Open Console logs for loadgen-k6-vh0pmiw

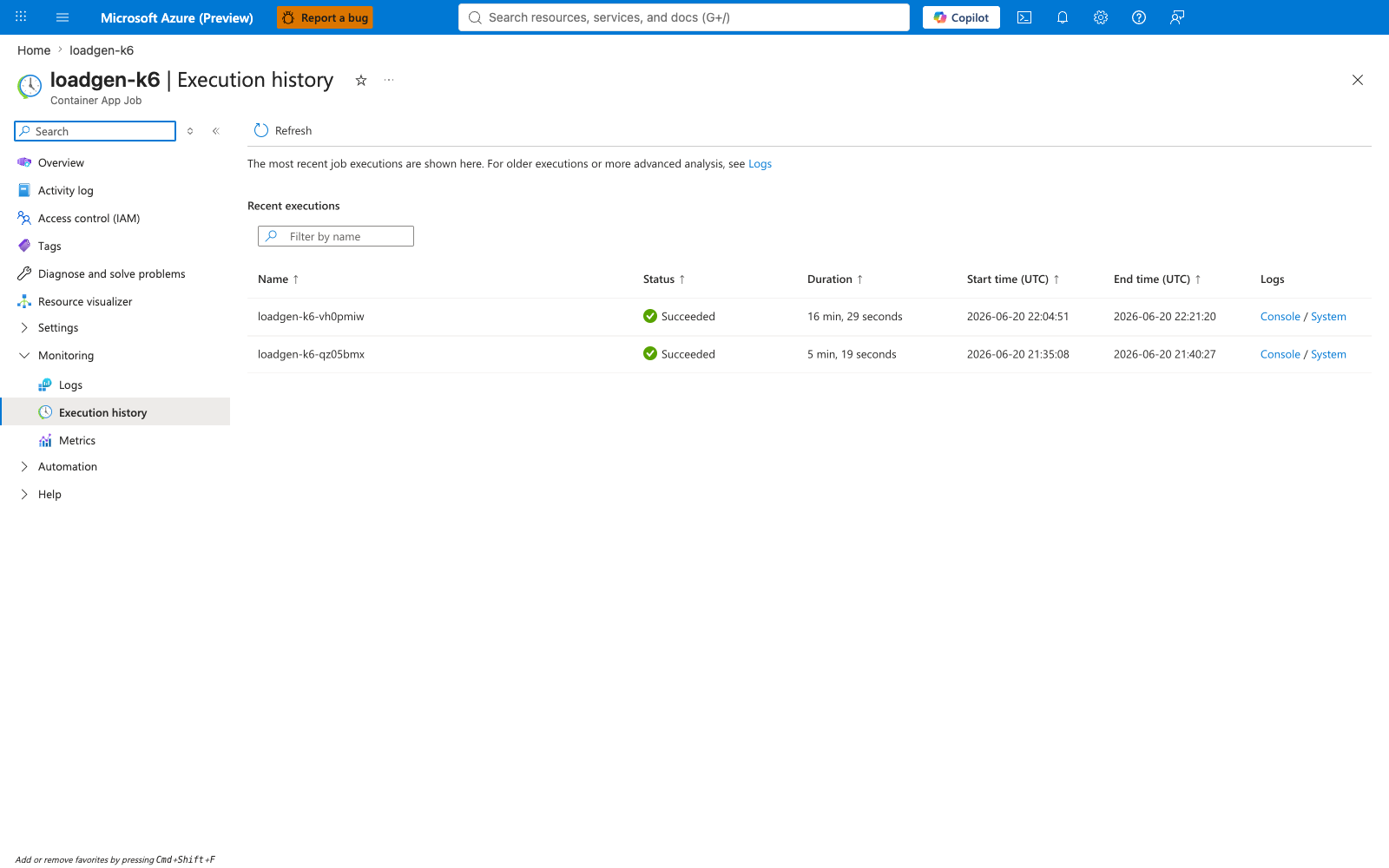(x=1280, y=317)
